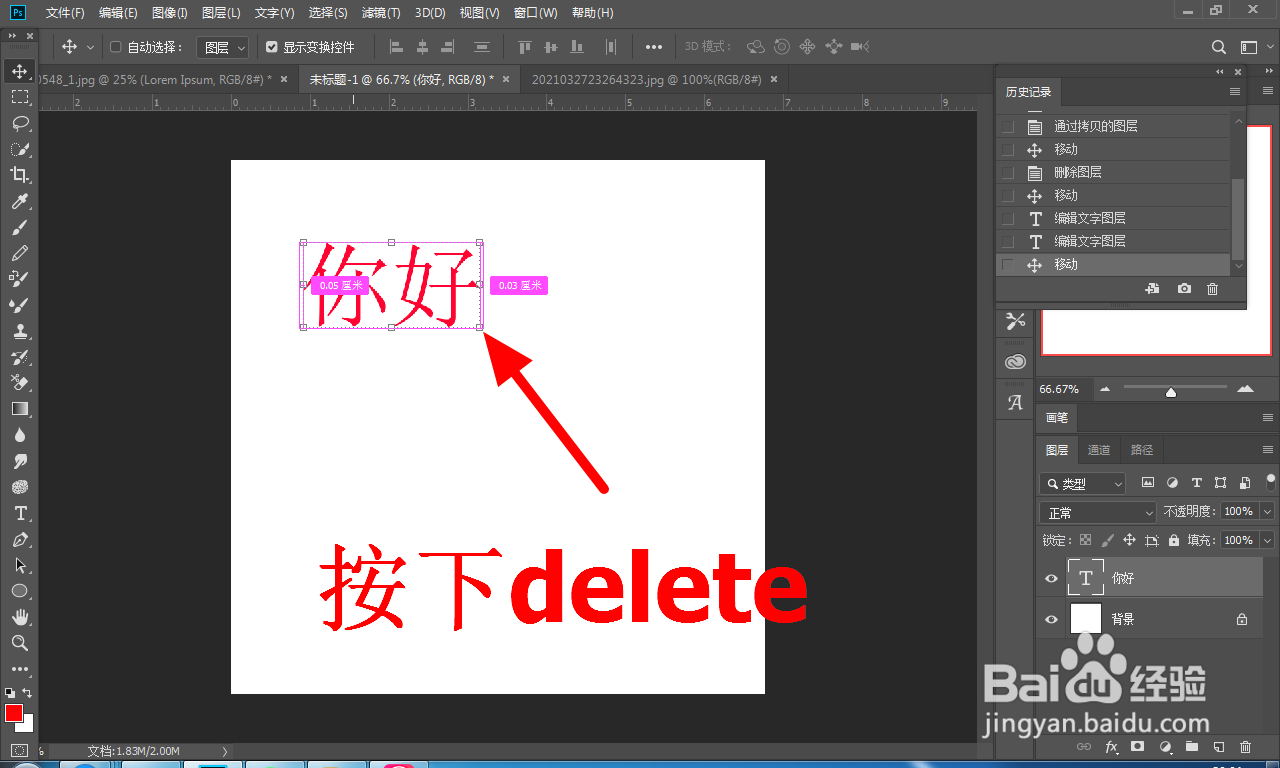Create a new layer
The height and width of the screenshot is (768, 1280).
click(1218, 747)
